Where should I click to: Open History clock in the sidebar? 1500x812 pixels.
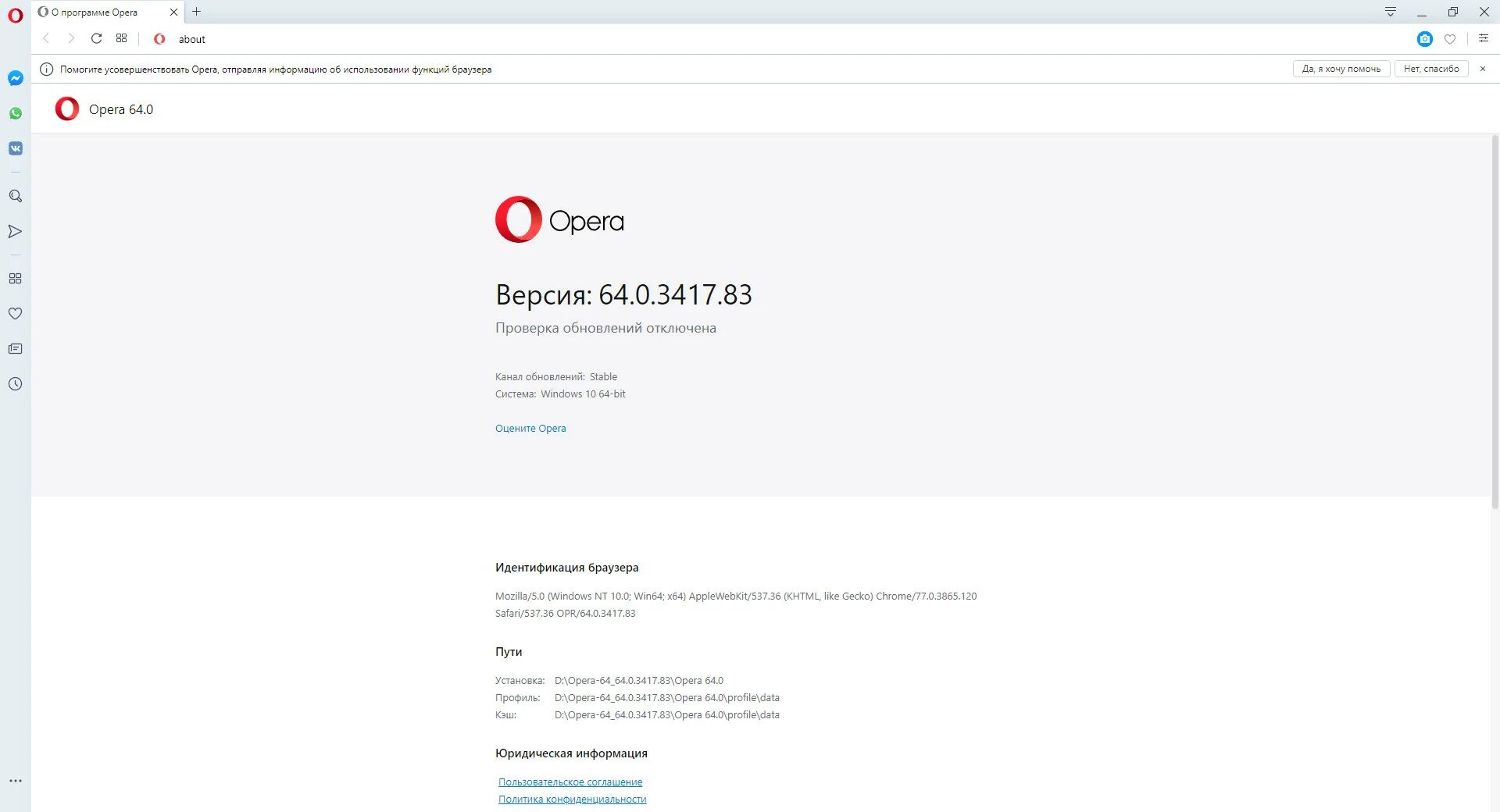tap(16, 383)
